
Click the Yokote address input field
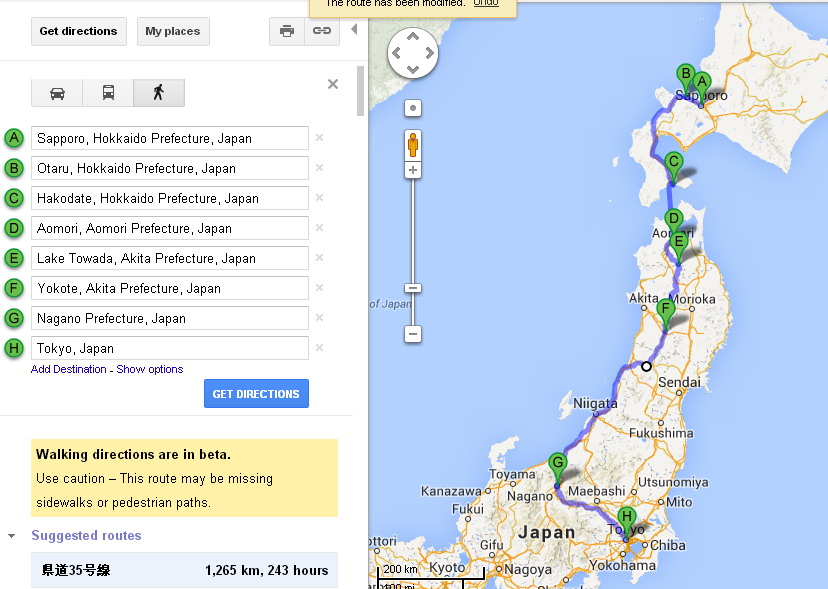pos(170,288)
